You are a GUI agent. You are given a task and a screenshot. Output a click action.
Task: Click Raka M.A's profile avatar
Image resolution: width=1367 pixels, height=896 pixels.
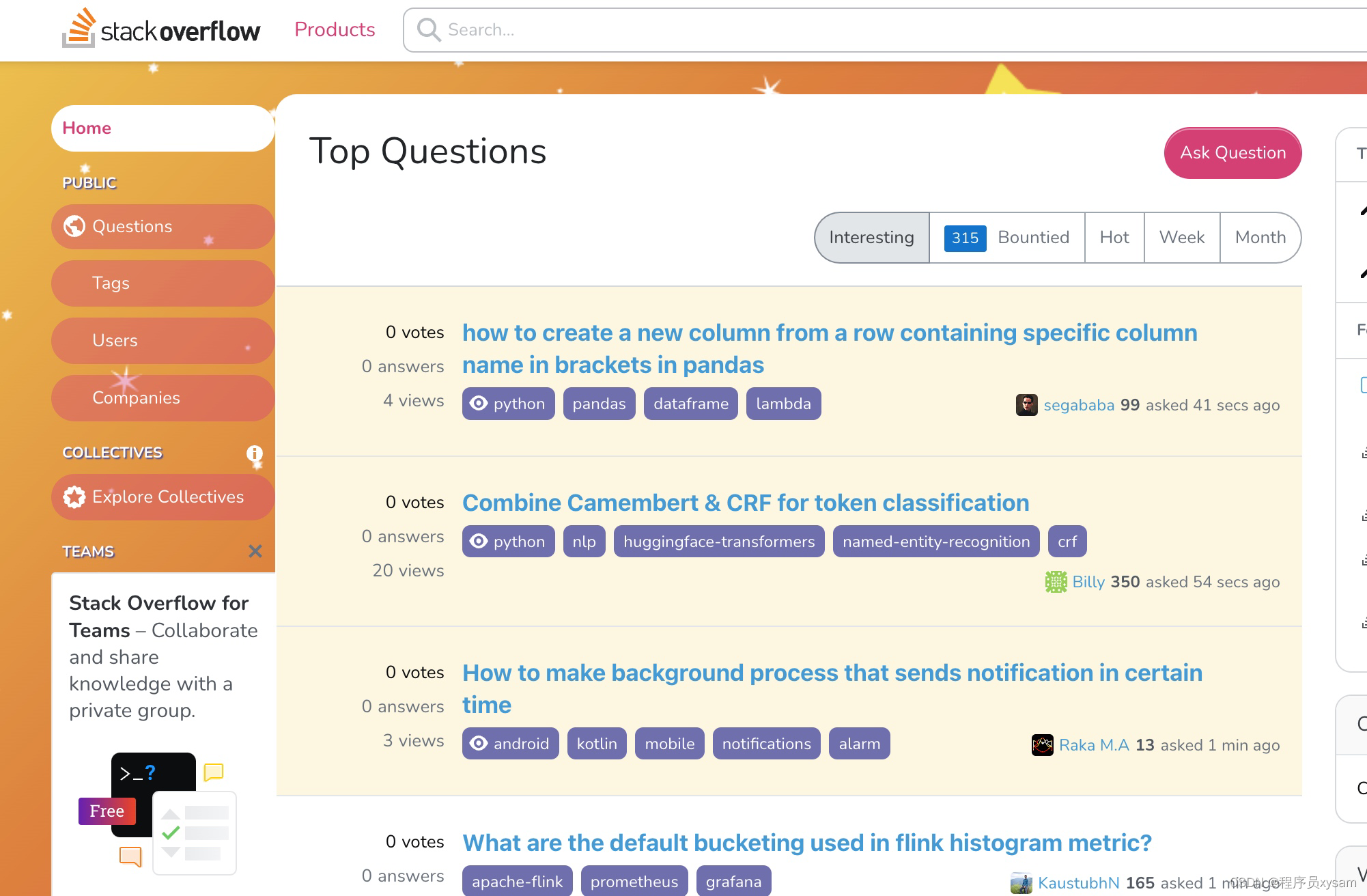1041,744
